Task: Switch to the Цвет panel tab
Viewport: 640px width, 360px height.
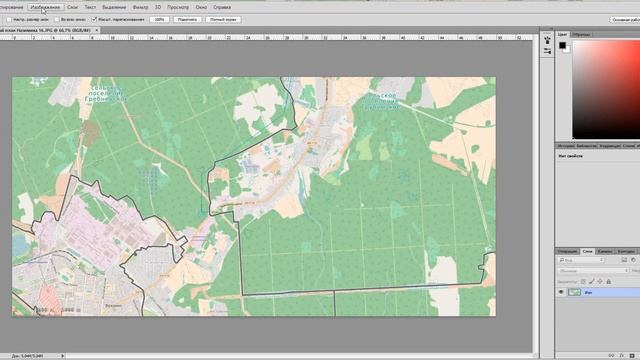Action: [x=562, y=34]
